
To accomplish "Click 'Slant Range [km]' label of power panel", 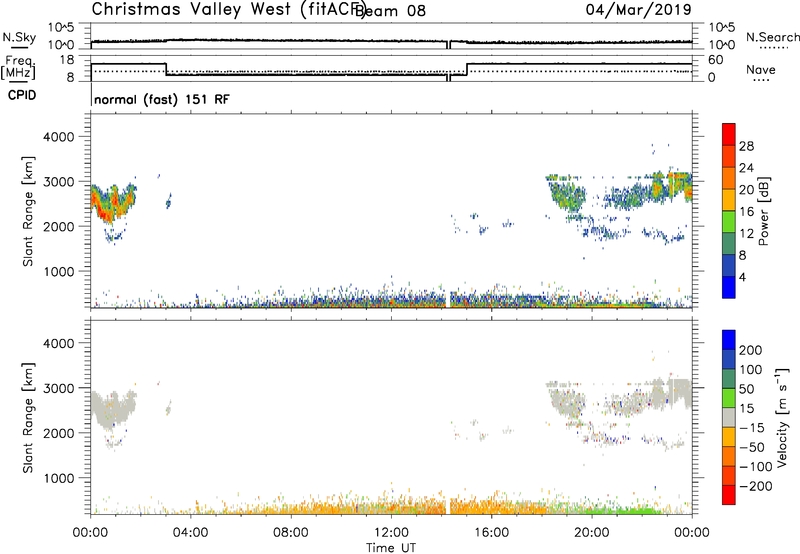I will click(x=28, y=211).
